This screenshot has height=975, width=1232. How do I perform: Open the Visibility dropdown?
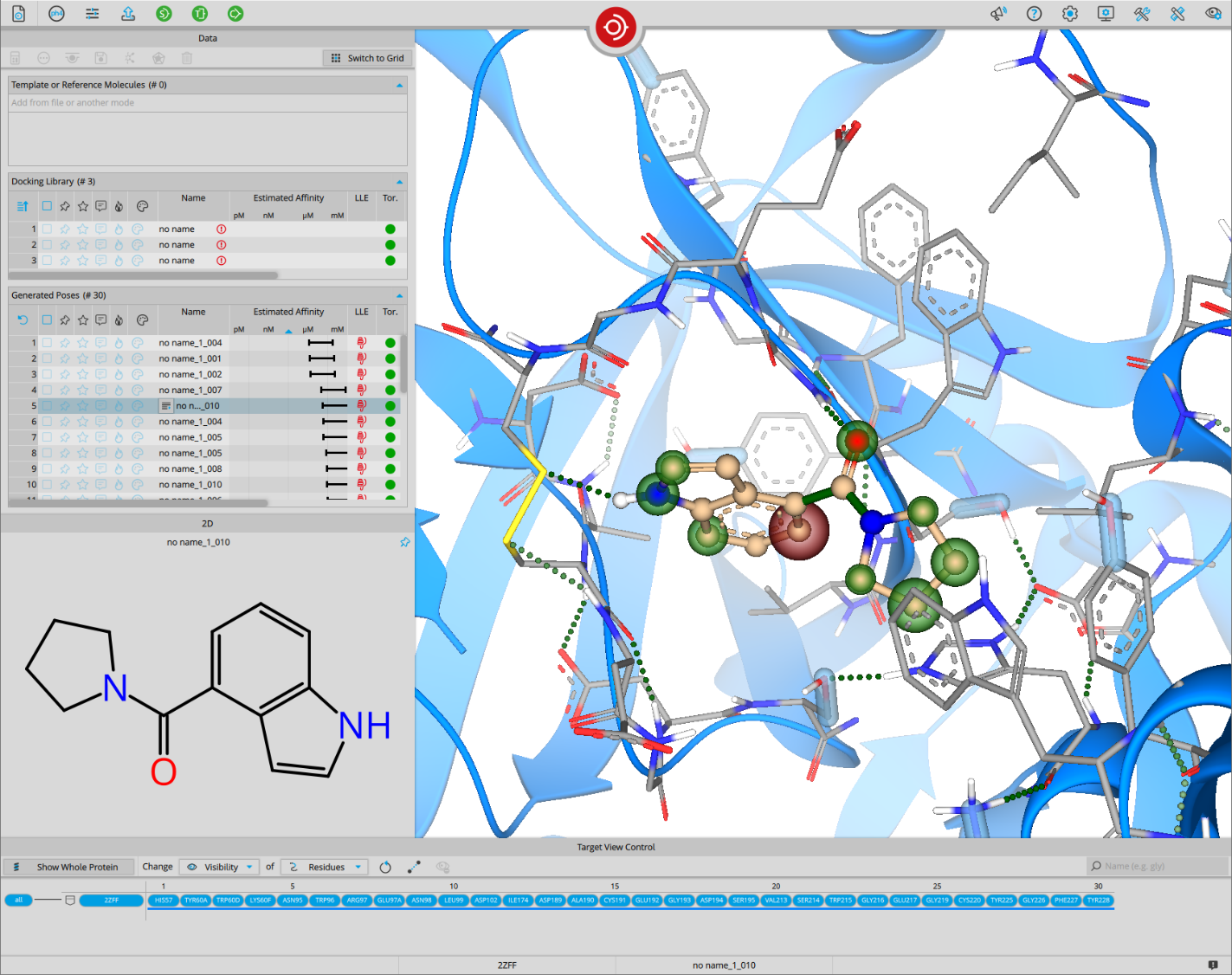221,867
